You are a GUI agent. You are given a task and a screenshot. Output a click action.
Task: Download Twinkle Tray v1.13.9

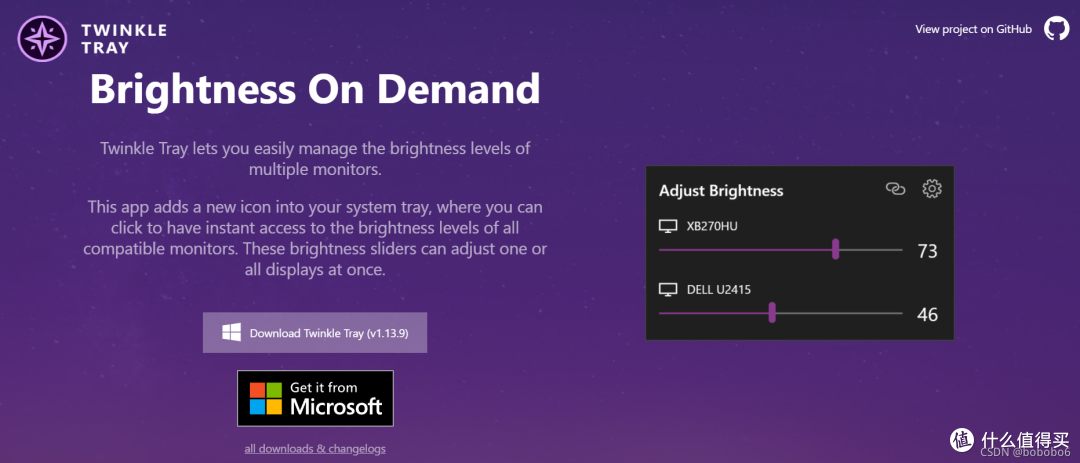tap(315, 332)
